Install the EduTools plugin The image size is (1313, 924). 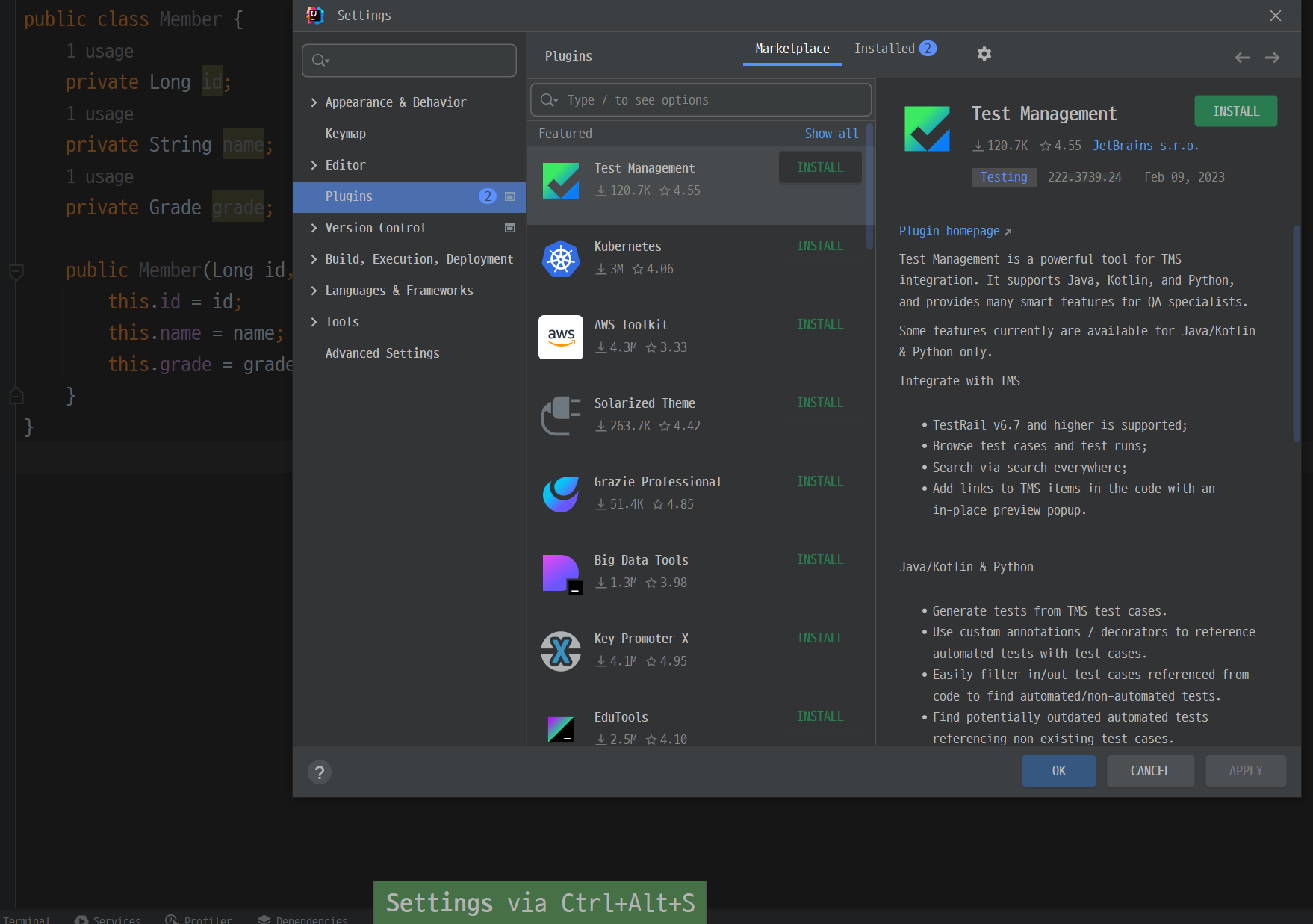pyautogui.click(x=820, y=716)
